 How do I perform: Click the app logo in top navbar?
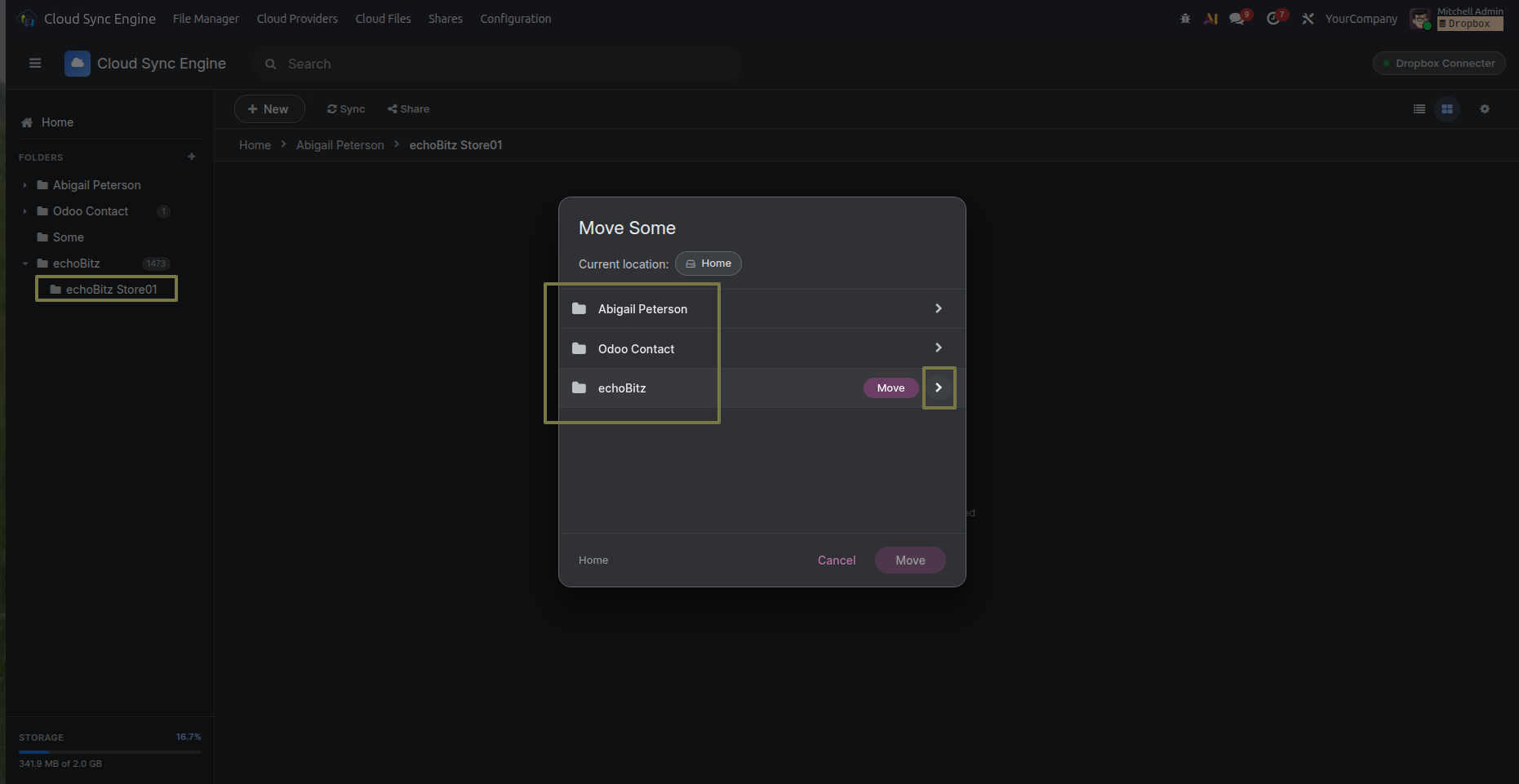[x=28, y=18]
